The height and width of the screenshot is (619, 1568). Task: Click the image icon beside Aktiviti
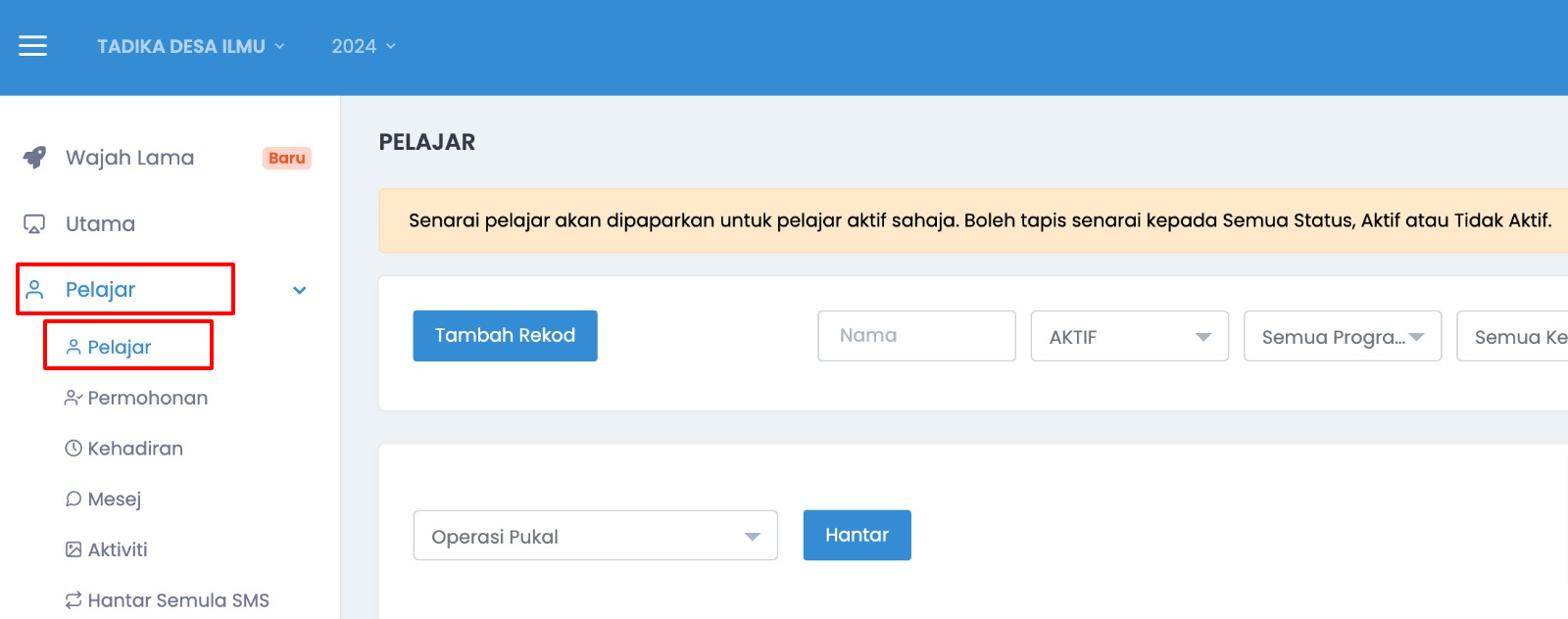pyautogui.click(x=73, y=549)
